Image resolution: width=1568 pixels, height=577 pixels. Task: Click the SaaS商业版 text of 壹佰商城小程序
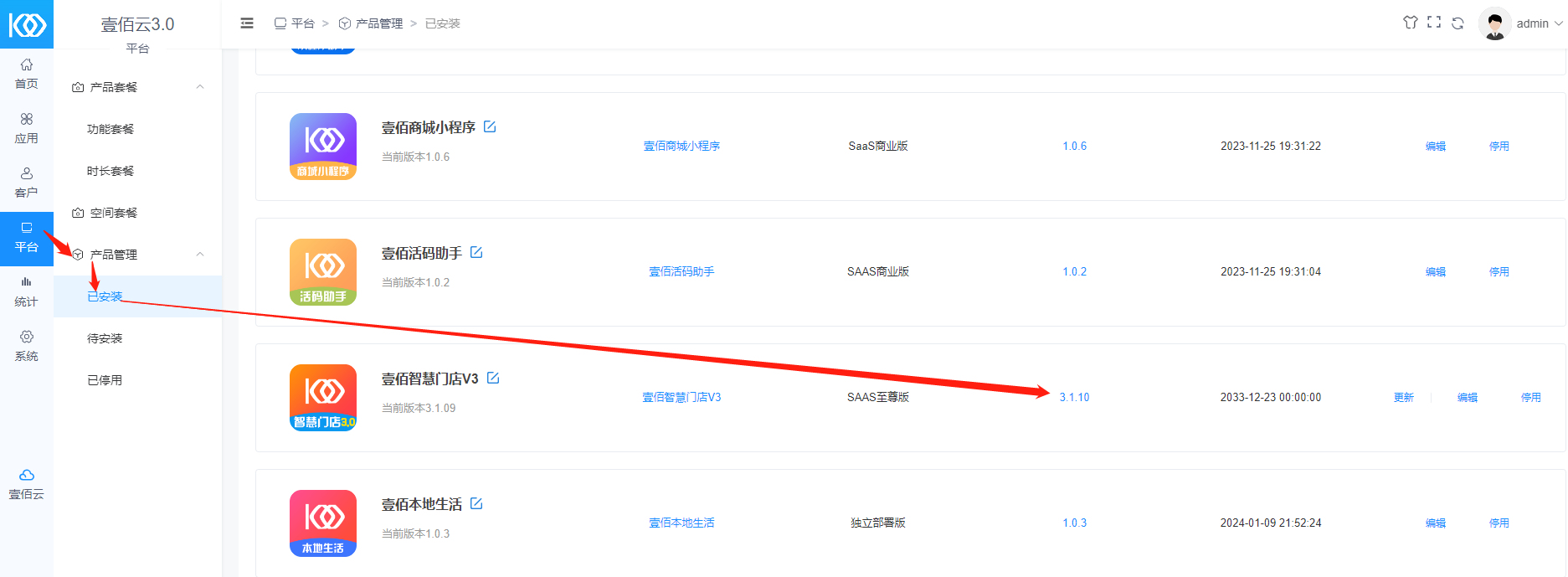[x=878, y=146]
